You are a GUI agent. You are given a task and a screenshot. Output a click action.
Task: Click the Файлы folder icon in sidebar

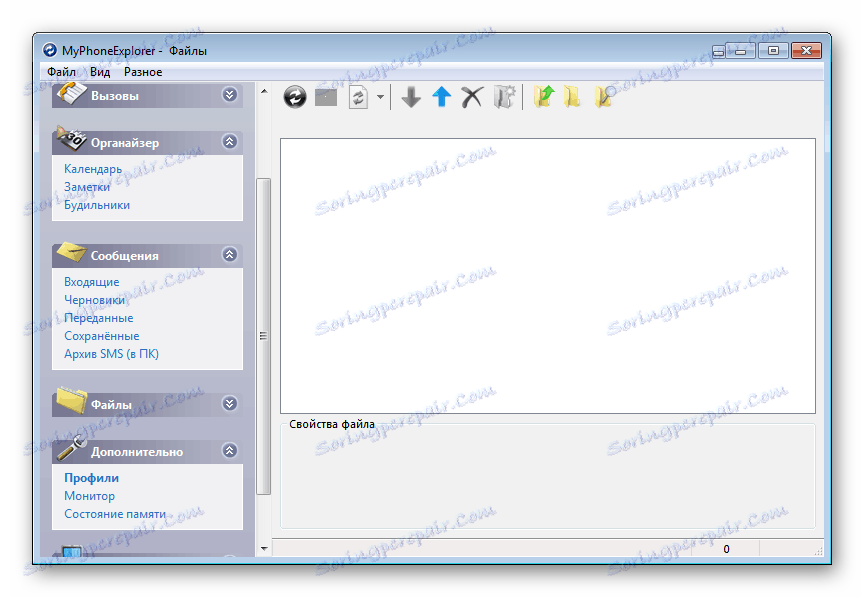tap(72, 400)
